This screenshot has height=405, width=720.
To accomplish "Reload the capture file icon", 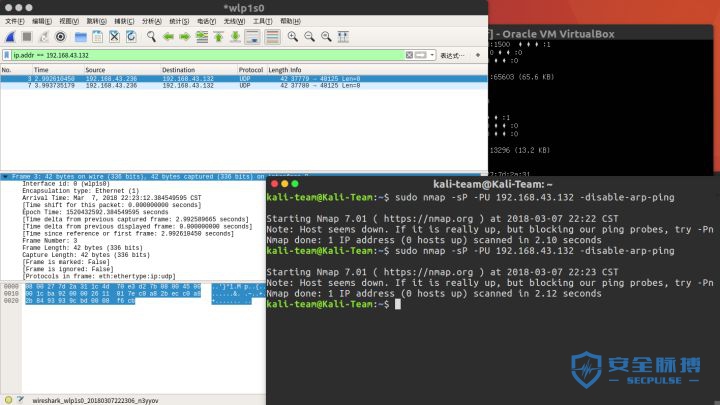I will 131,37.
